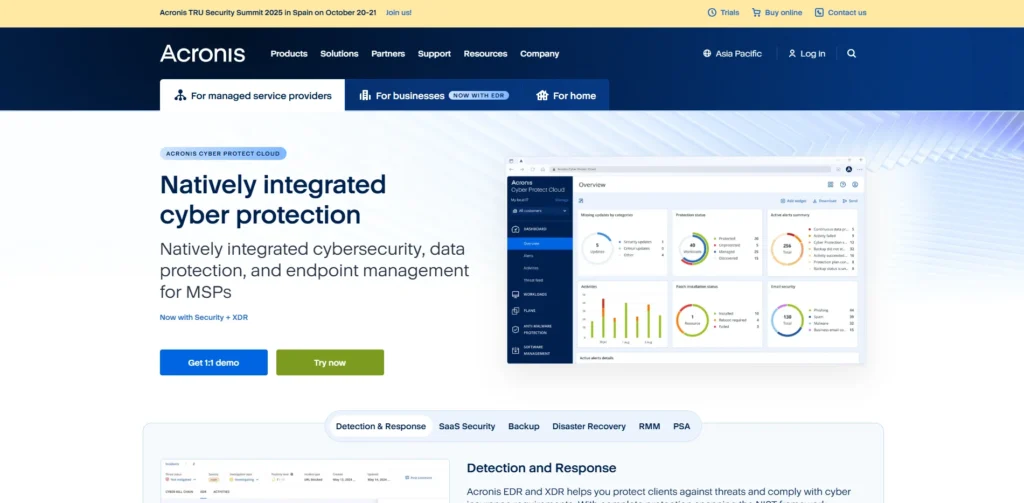Select the RMM pill tab

[649, 426]
